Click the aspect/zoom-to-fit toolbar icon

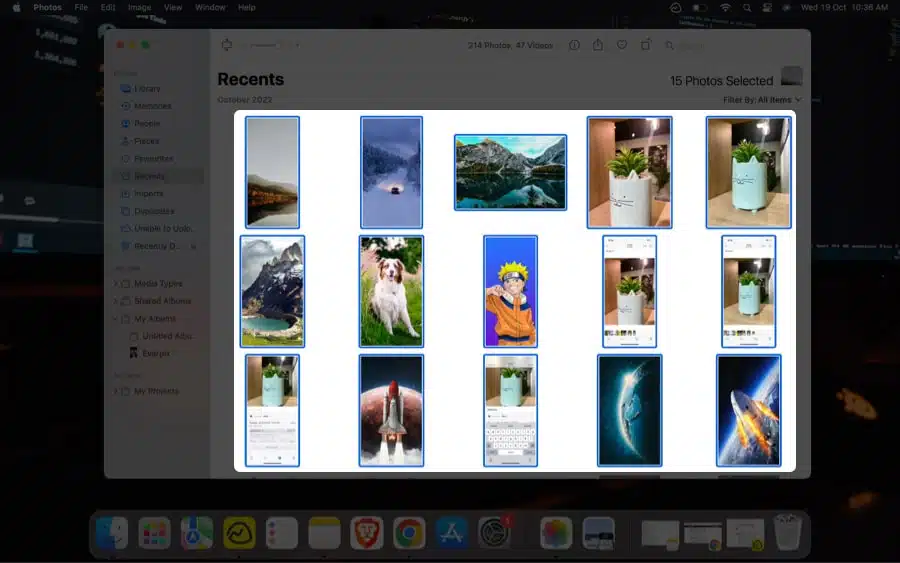(x=227, y=45)
